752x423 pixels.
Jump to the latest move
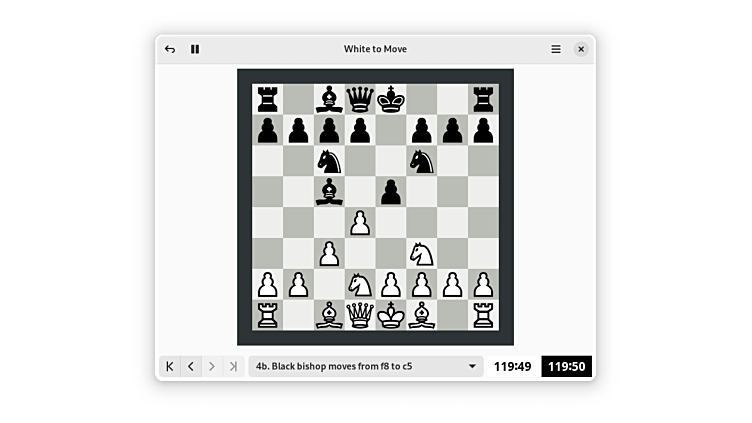pos(233,367)
